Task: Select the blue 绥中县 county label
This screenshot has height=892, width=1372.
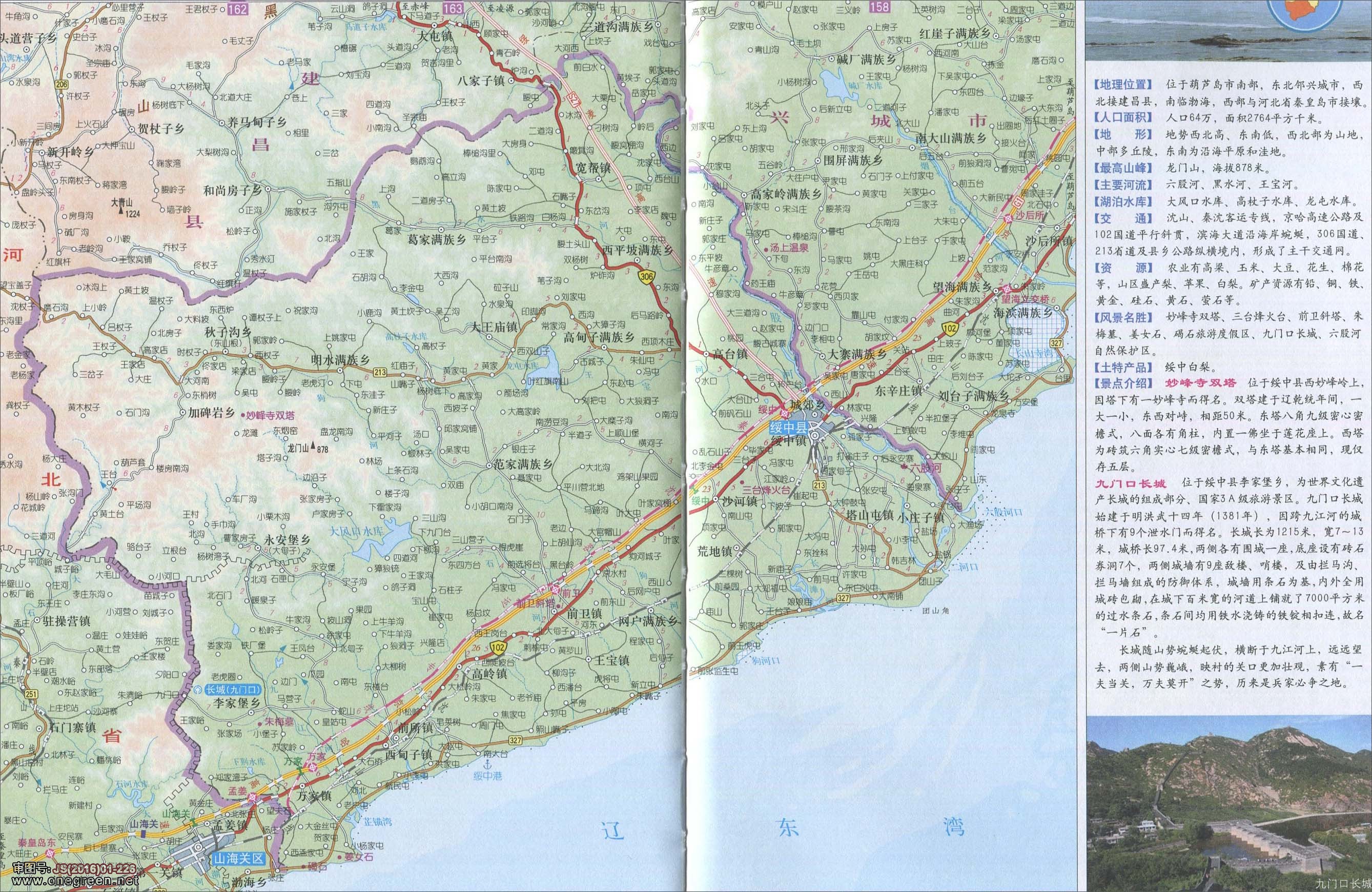Action: point(788,428)
